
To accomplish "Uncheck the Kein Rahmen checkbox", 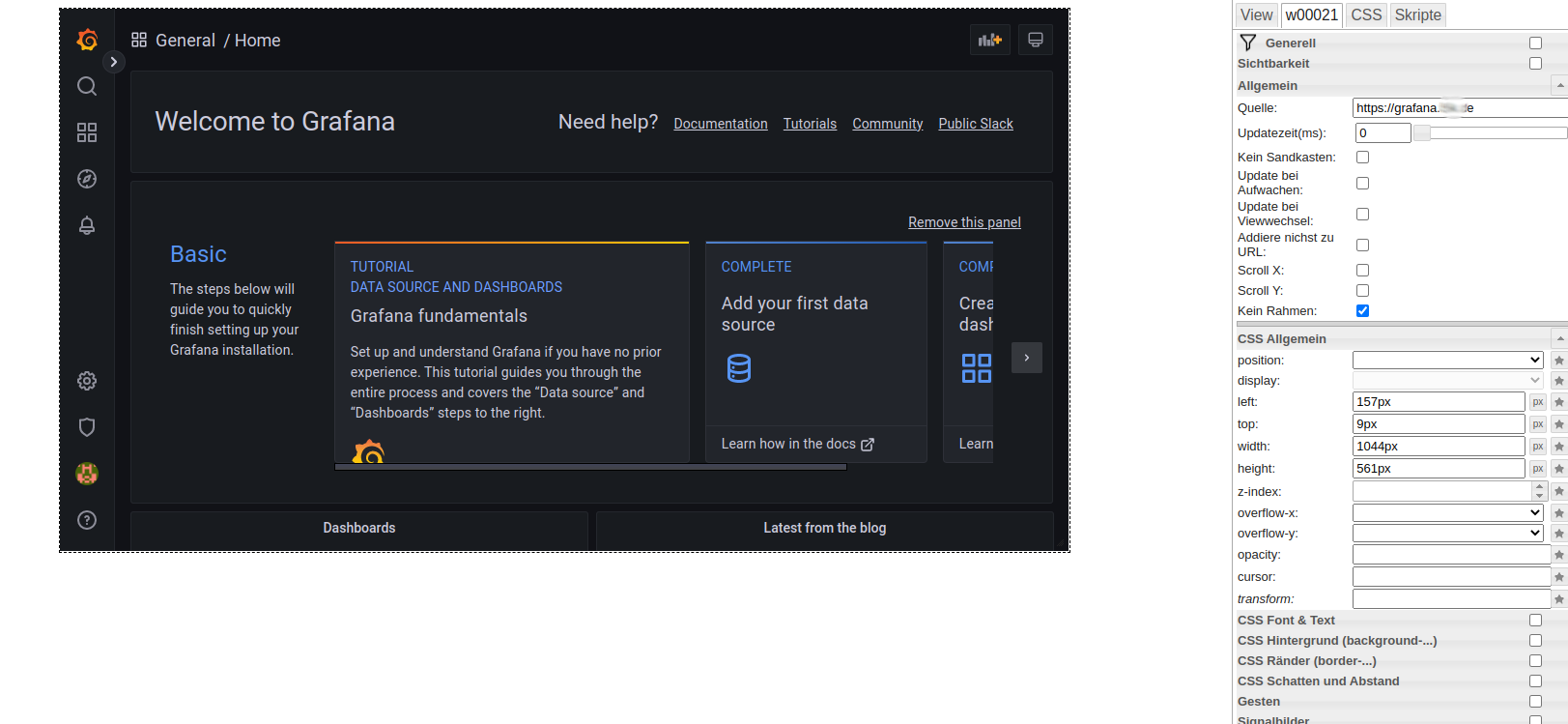I will [x=1362, y=310].
